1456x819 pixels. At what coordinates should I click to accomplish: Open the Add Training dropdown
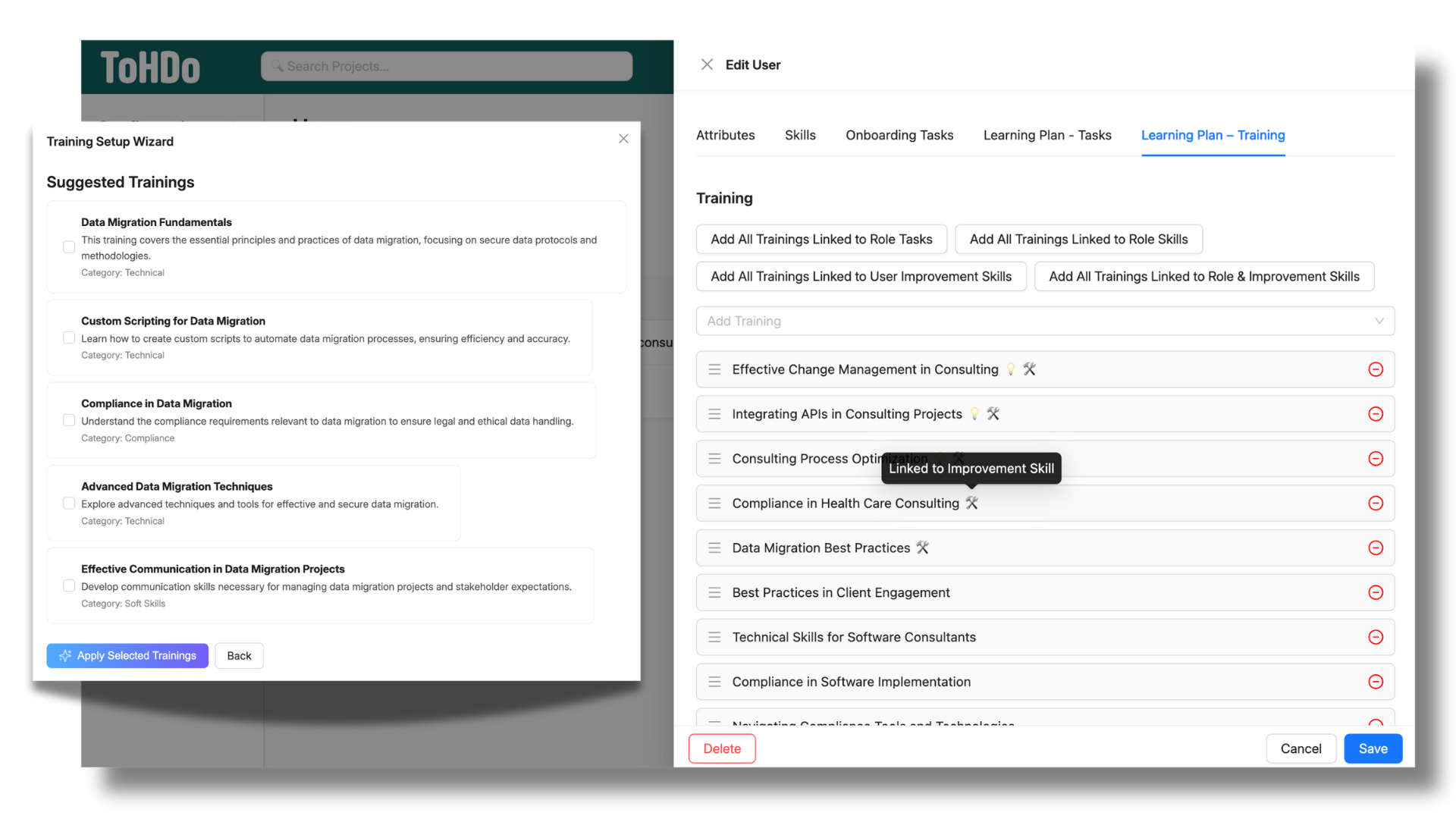point(1045,321)
